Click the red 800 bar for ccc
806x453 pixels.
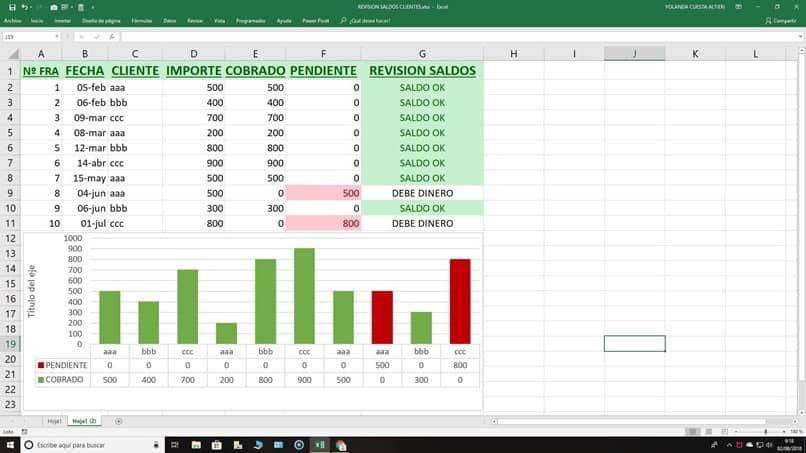click(x=460, y=301)
